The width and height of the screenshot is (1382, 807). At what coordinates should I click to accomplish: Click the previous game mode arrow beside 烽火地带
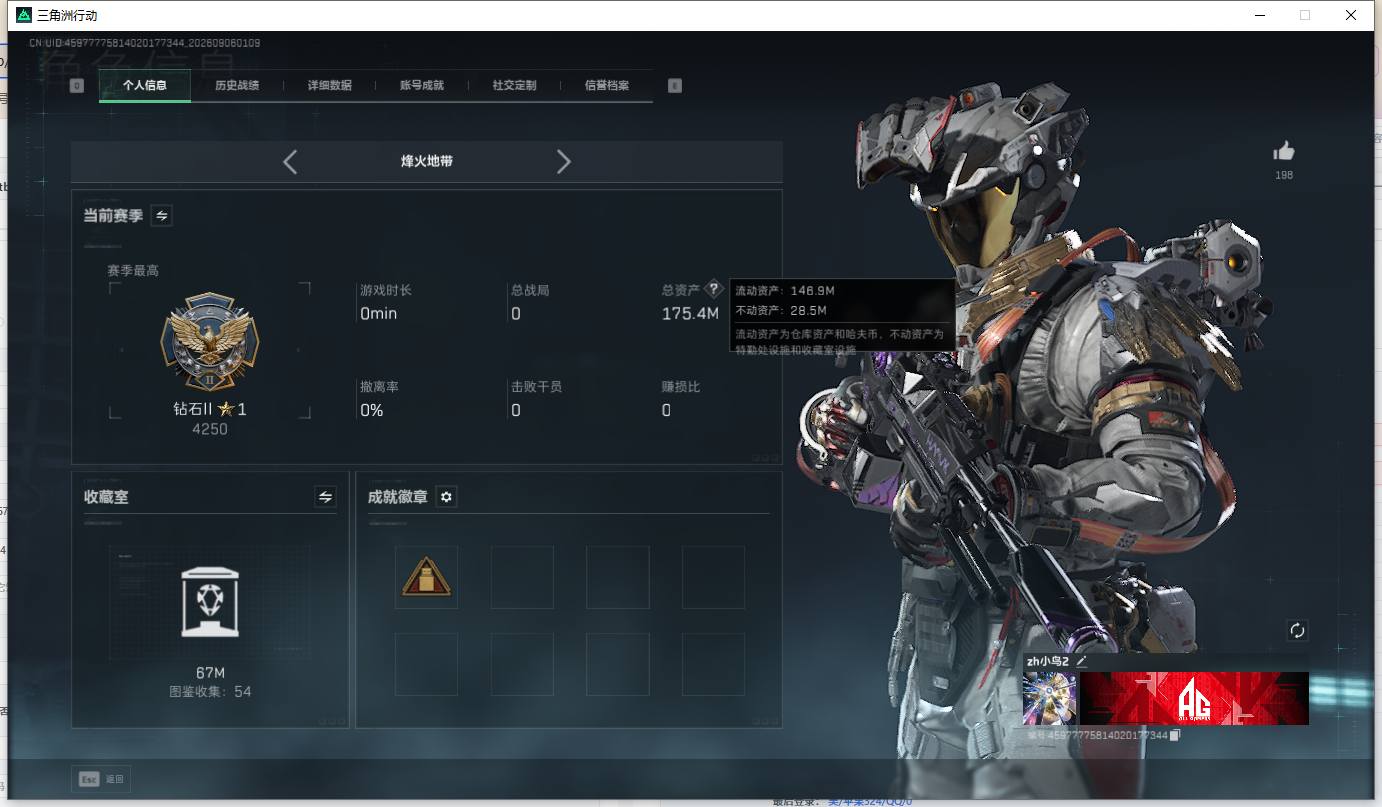tap(290, 161)
